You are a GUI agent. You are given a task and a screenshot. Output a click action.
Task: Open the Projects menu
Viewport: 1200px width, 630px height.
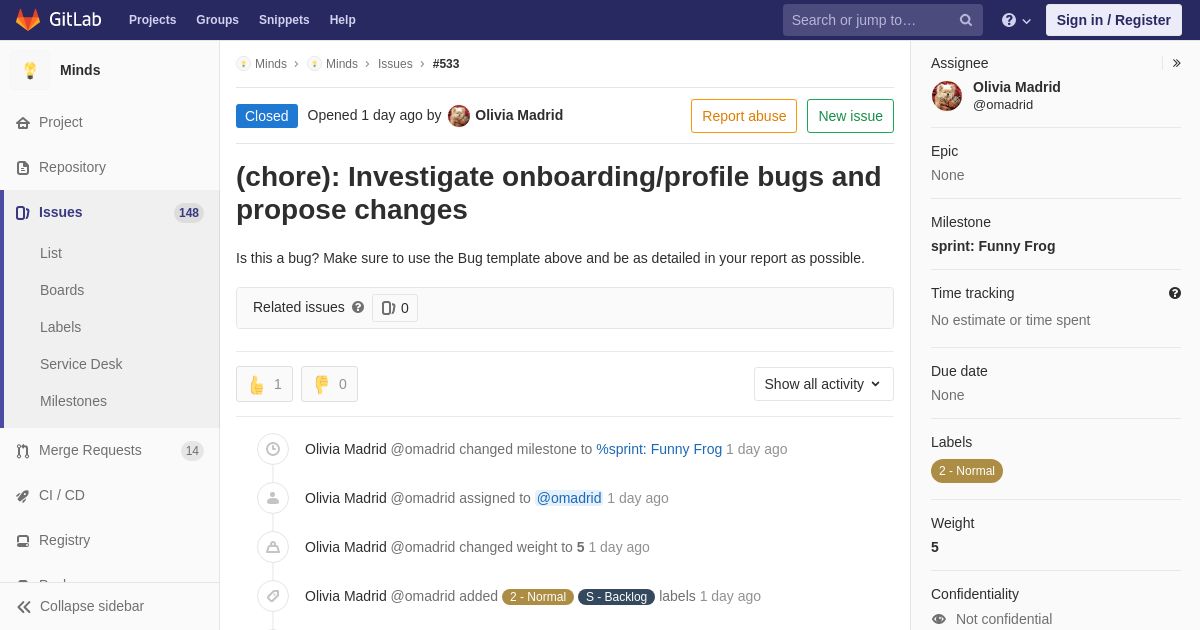point(152,20)
